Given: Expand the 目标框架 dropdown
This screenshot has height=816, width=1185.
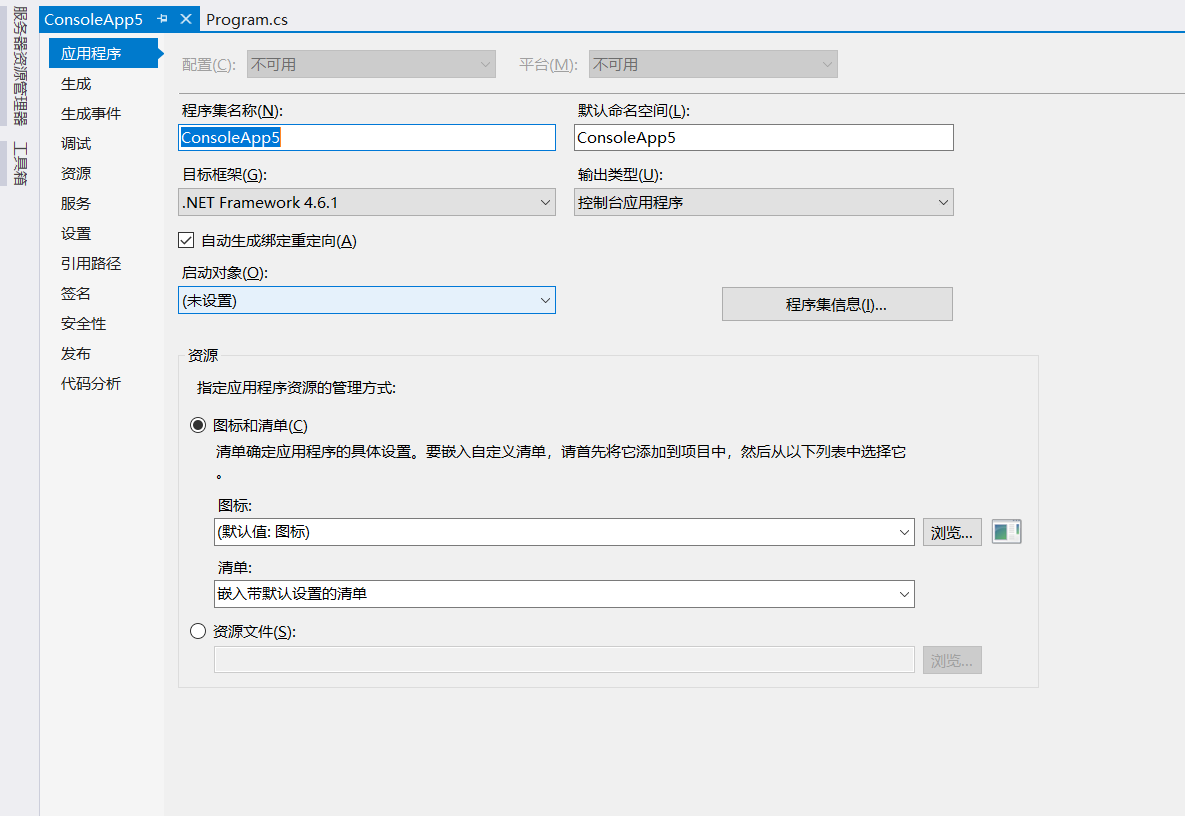Looking at the screenshot, I should coord(367,202).
